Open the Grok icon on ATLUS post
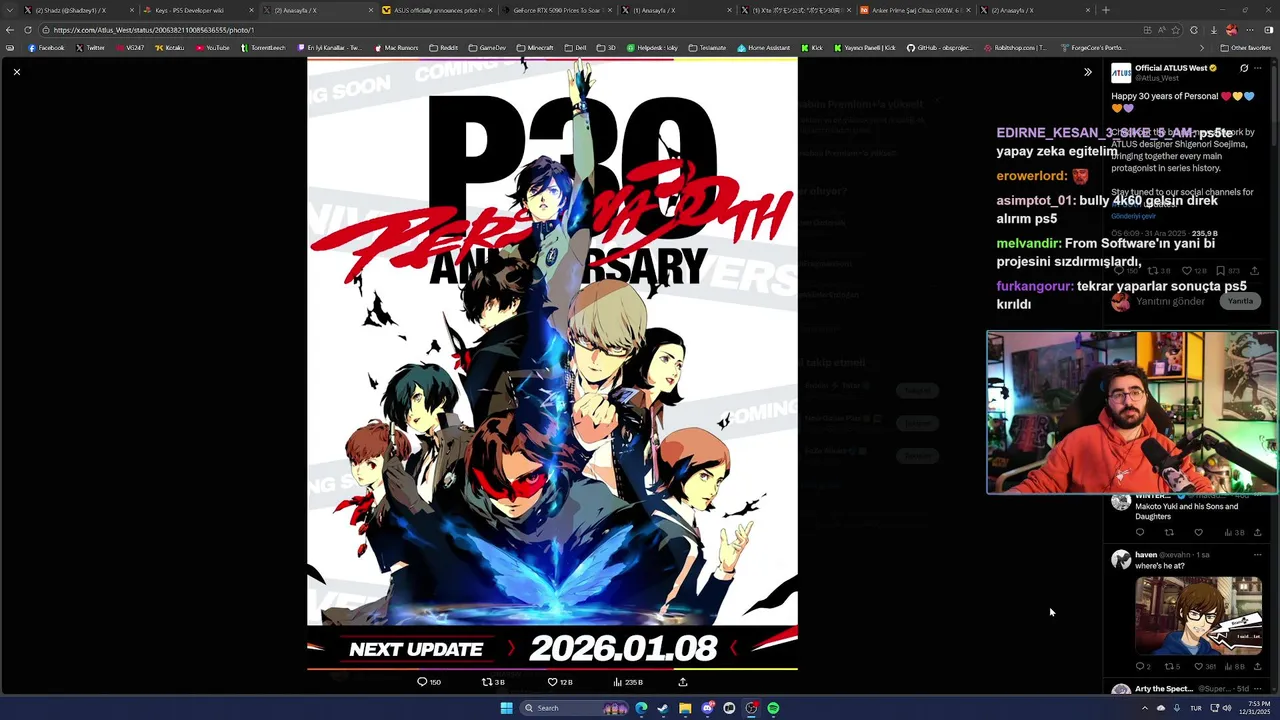 [x=1244, y=68]
